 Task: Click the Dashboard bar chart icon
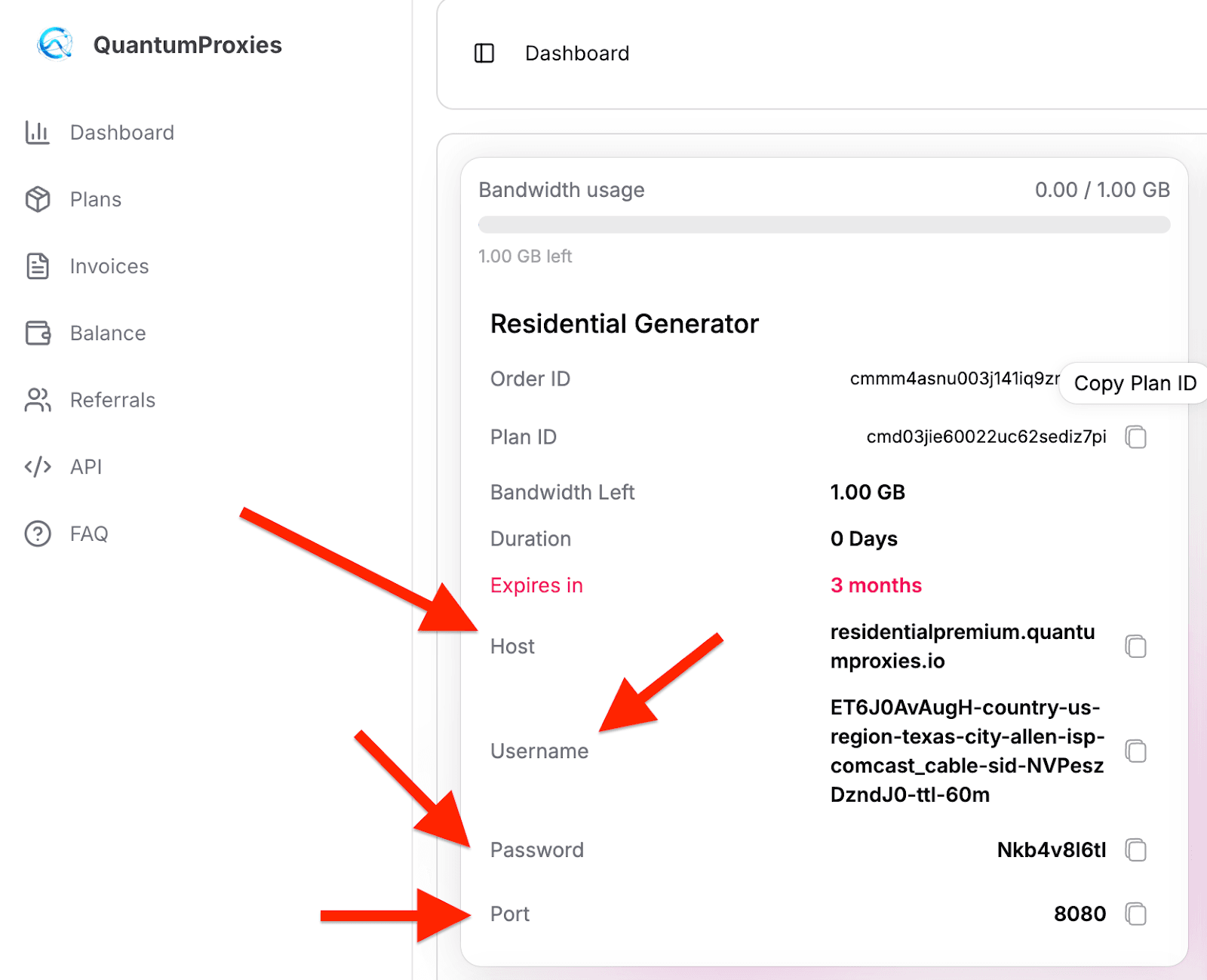click(37, 133)
